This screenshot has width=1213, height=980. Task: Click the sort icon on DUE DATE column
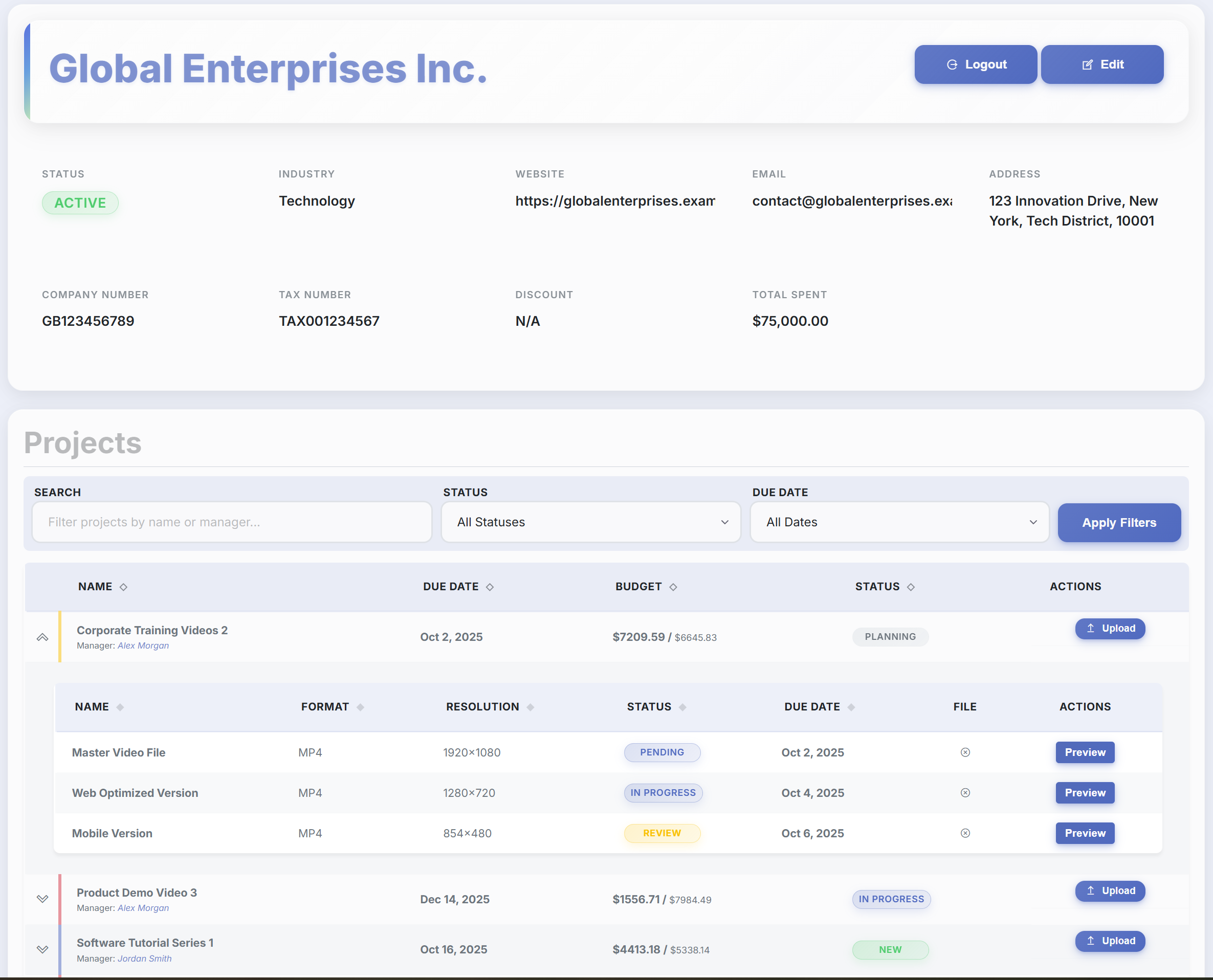tap(491, 587)
